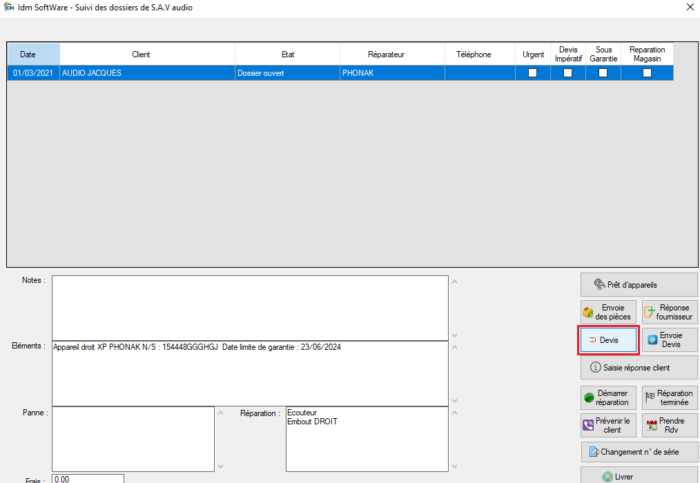Click the Notes scrollbar down arrow
700x483 pixels.
click(x=454, y=335)
